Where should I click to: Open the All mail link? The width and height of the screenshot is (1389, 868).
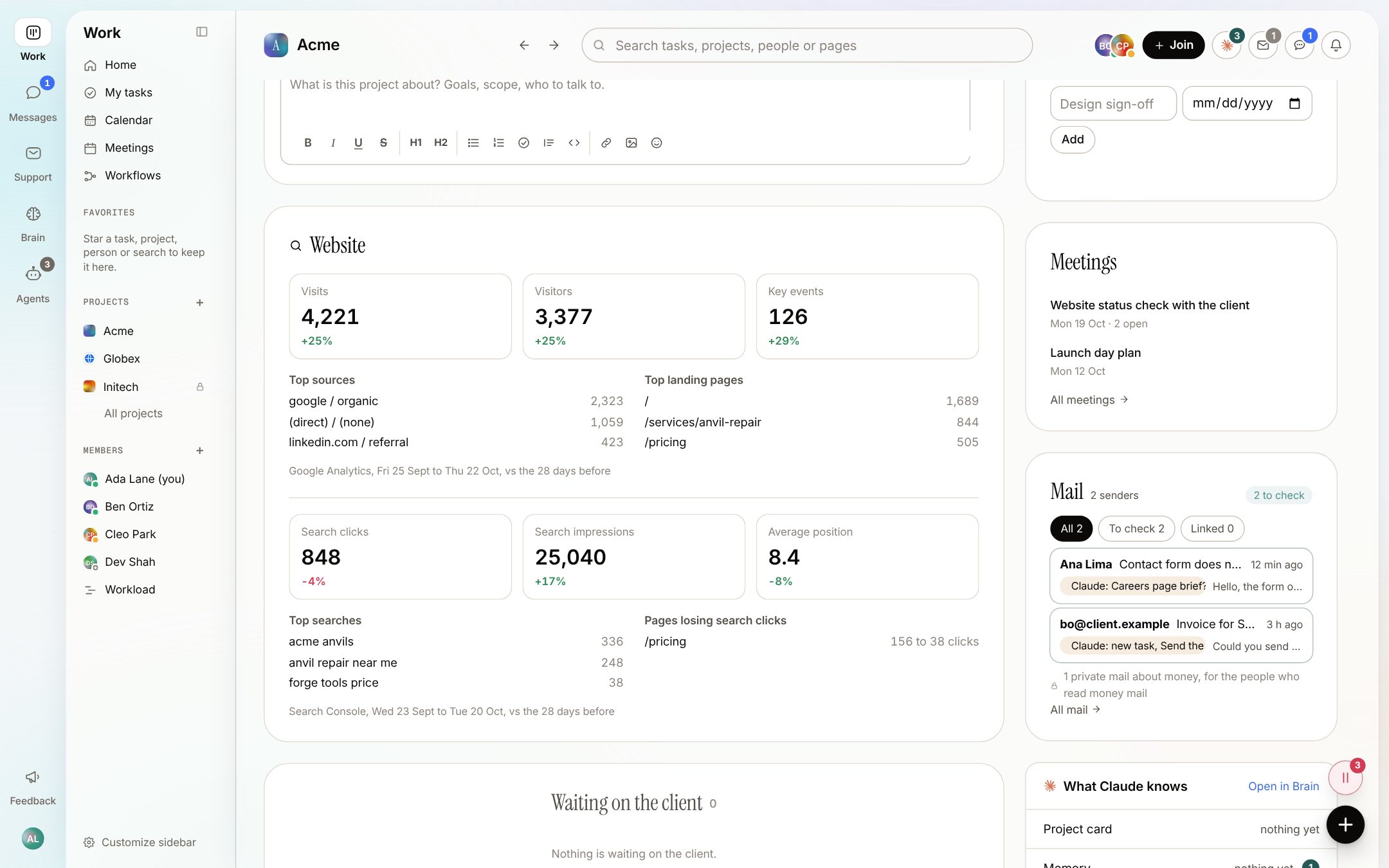pos(1075,710)
